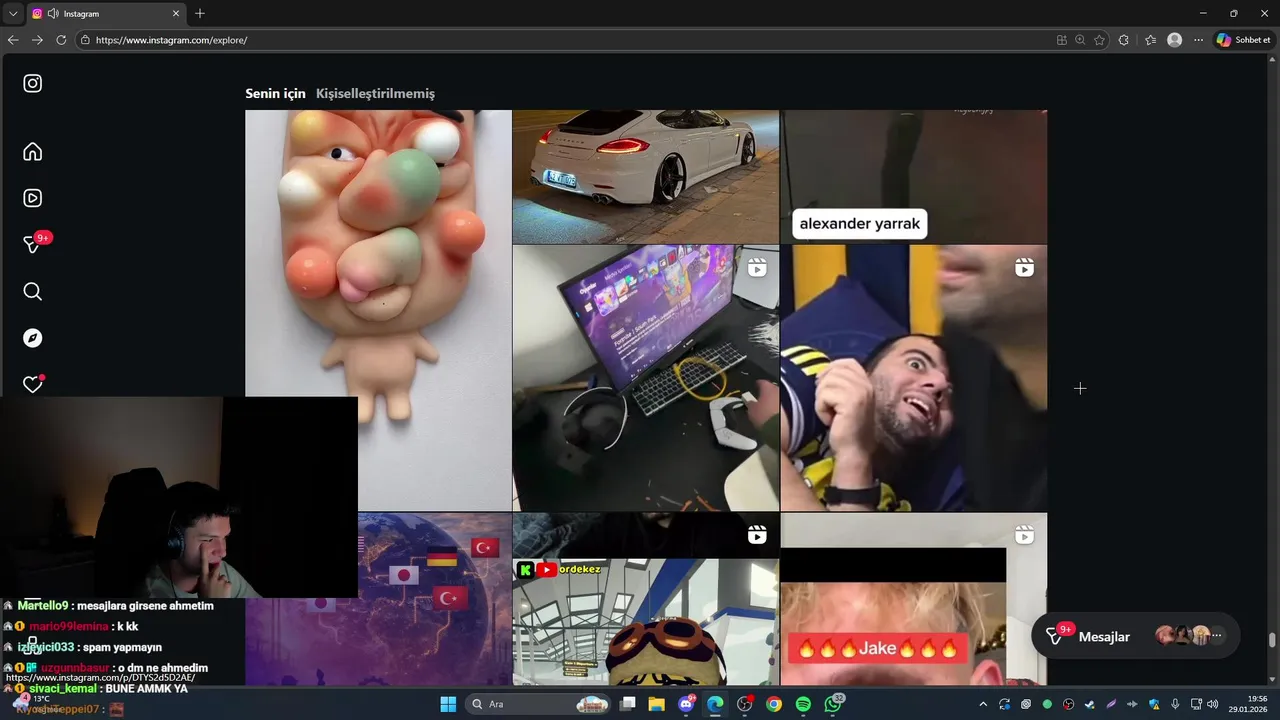
Task: Open Edge Settings and more menu
Action: pos(1198,40)
